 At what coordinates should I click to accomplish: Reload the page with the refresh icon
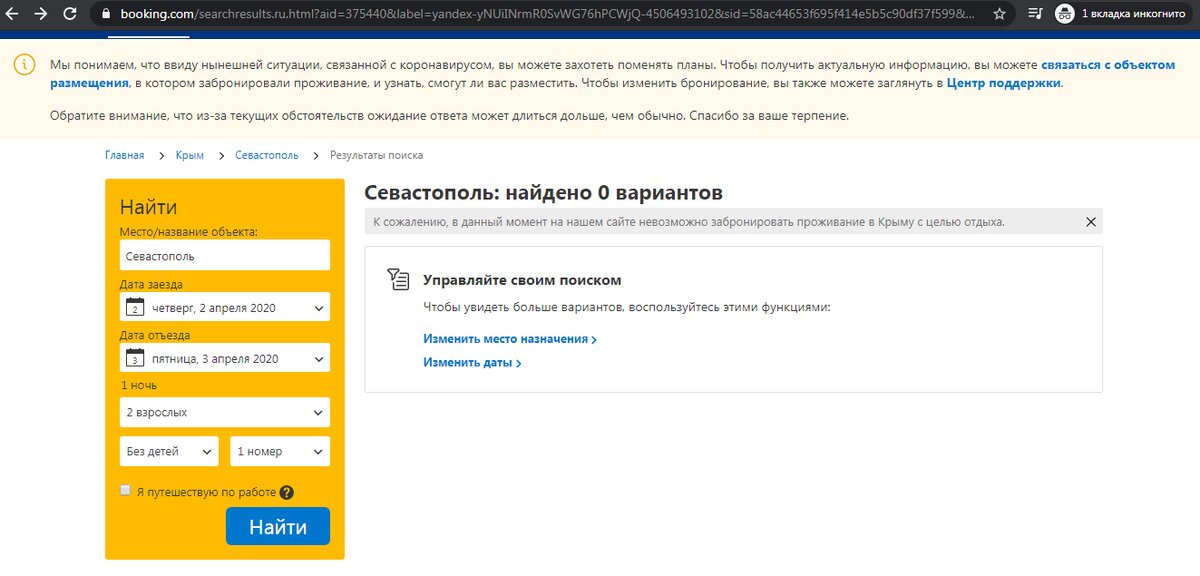click(70, 14)
